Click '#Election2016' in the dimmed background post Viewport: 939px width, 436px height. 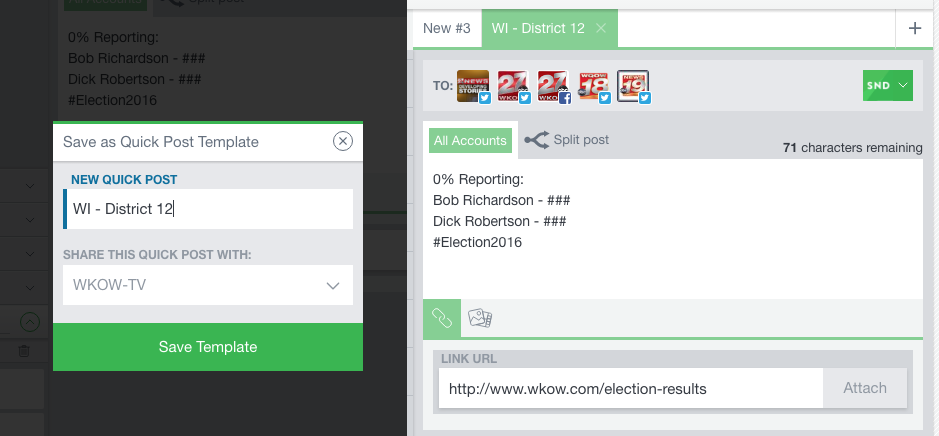point(113,100)
